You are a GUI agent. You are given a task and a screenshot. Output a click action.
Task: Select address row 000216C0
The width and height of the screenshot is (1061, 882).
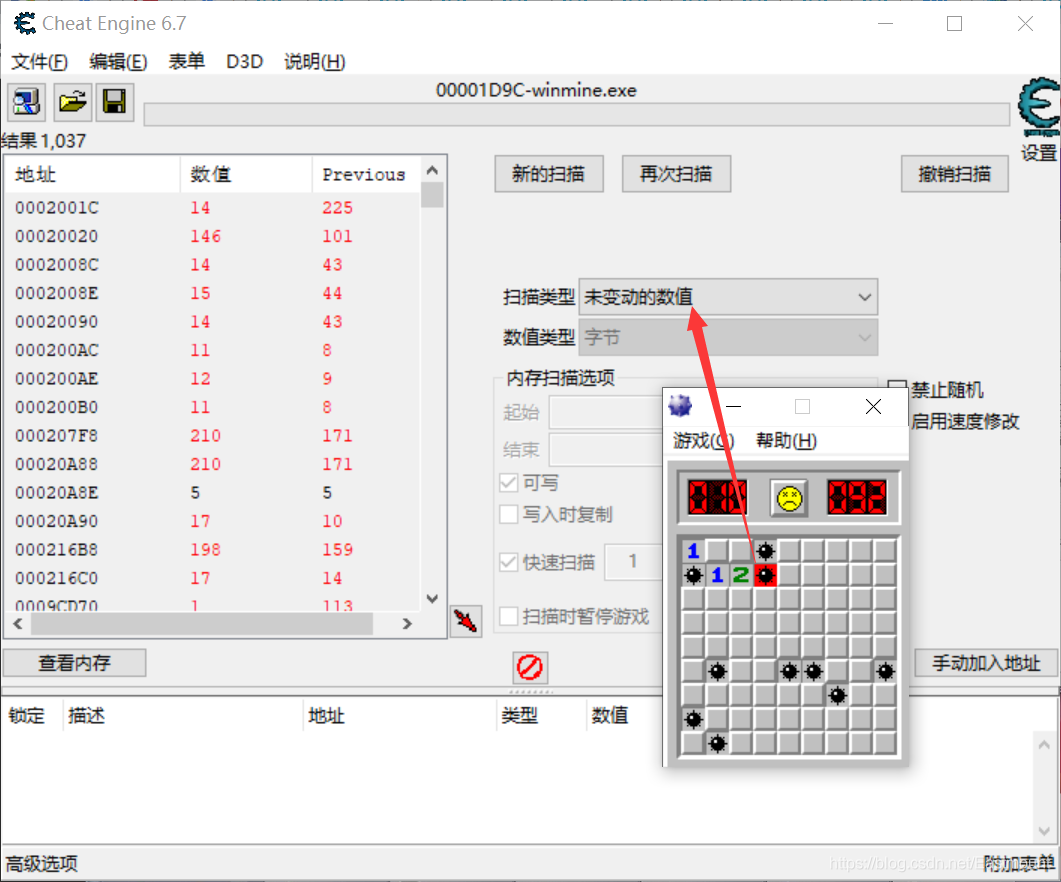(212, 578)
